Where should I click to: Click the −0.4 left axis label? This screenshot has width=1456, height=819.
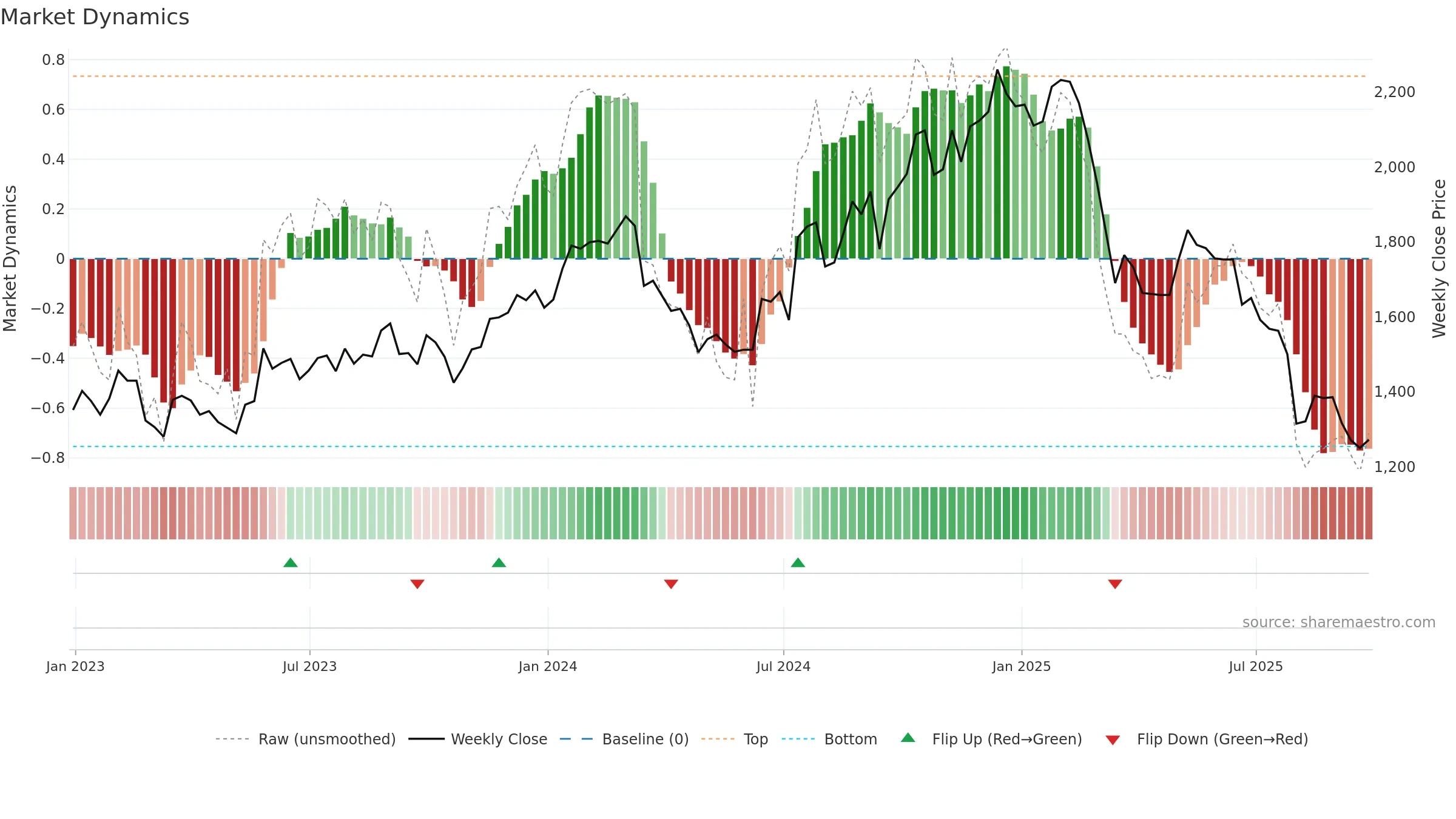(48, 358)
